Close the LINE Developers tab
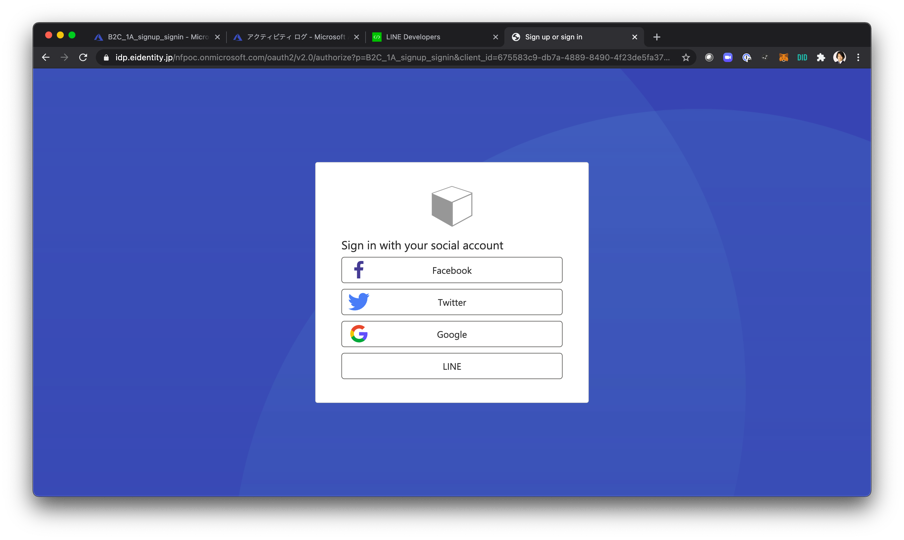Viewport: 904px width, 540px height. [495, 37]
